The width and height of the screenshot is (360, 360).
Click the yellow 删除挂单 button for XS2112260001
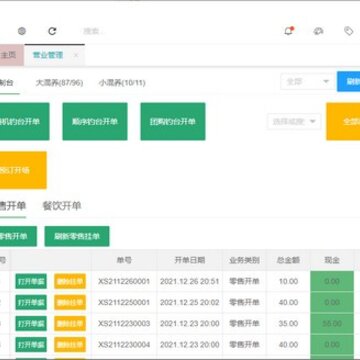[x=70, y=281]
